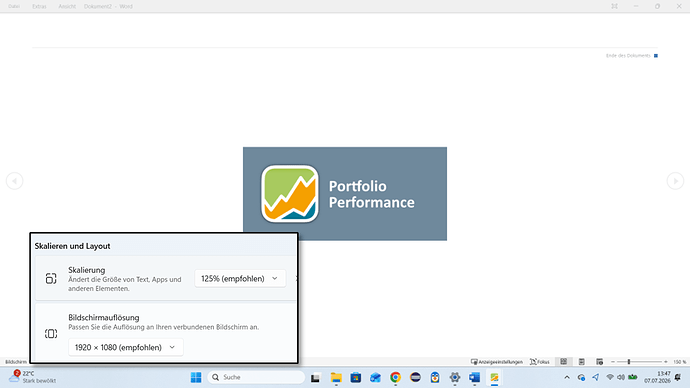
Task: Go to the previous page arrow
Action: click(15, 181)
